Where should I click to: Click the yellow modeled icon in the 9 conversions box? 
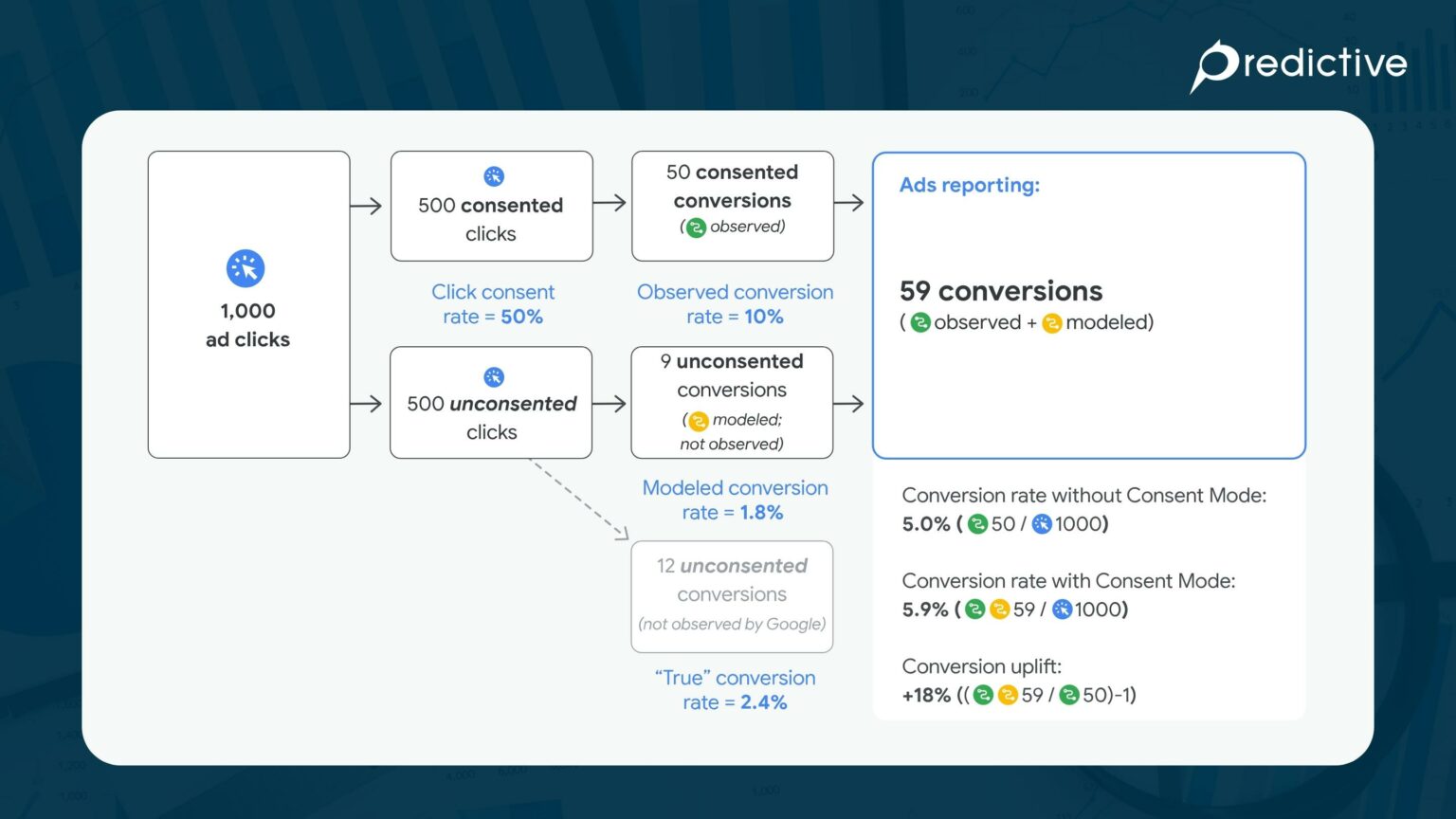700,419
